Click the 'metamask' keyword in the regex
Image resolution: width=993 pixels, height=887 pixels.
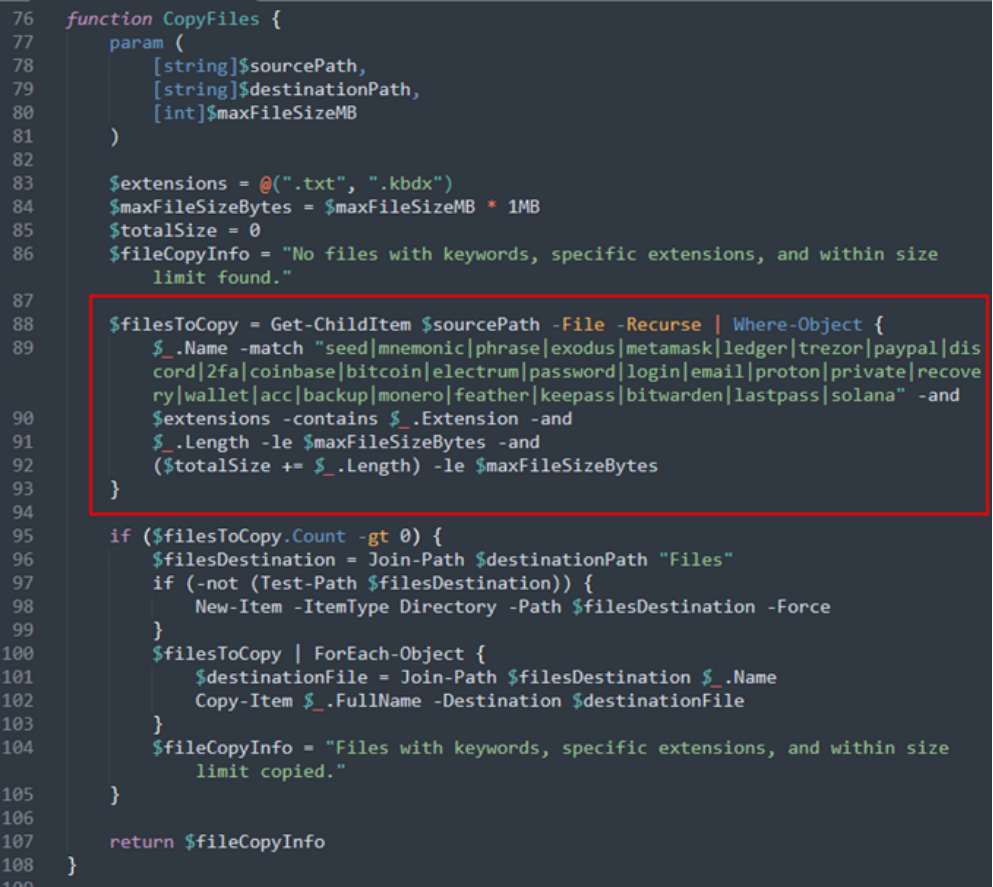pos(669,348)
